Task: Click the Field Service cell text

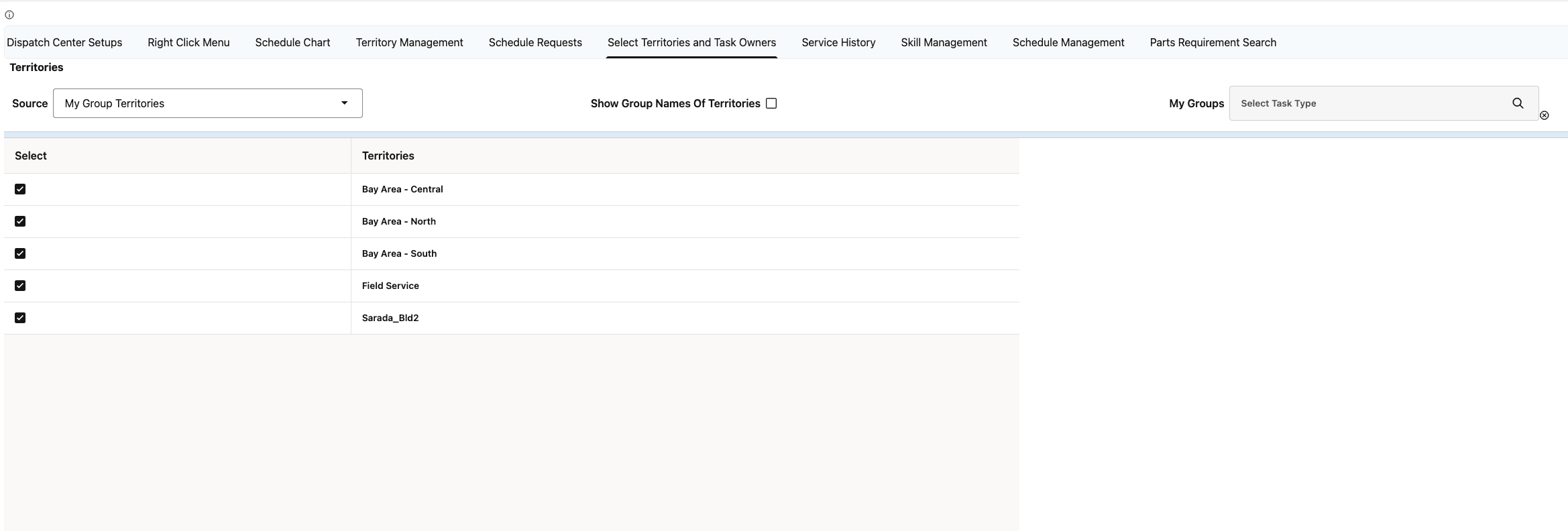Action: pyautogui.click(x=390, y=286)
